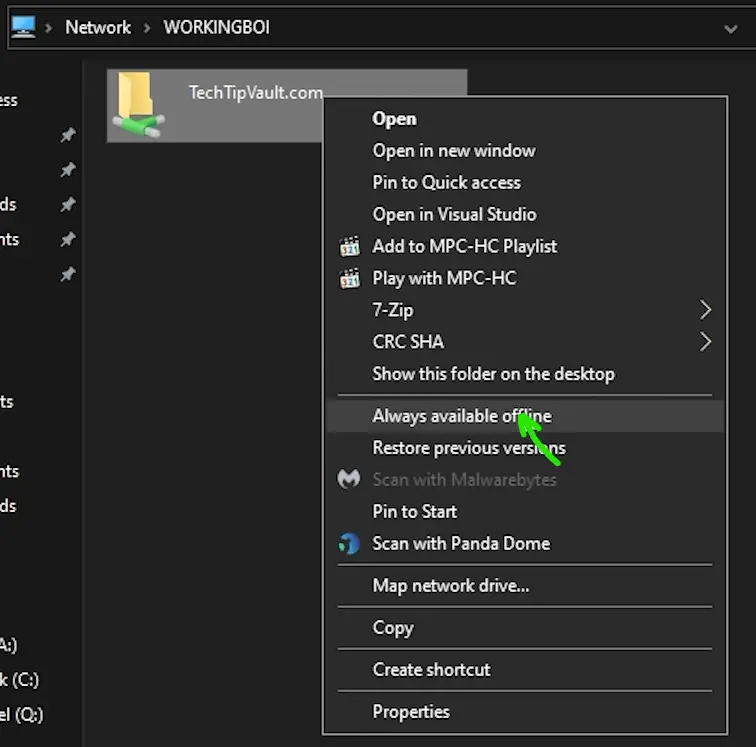Choose Open in new window
Image resolution: width=756 pixels, height=747 pixels.
pyautogui.click(x=525, y=151)
